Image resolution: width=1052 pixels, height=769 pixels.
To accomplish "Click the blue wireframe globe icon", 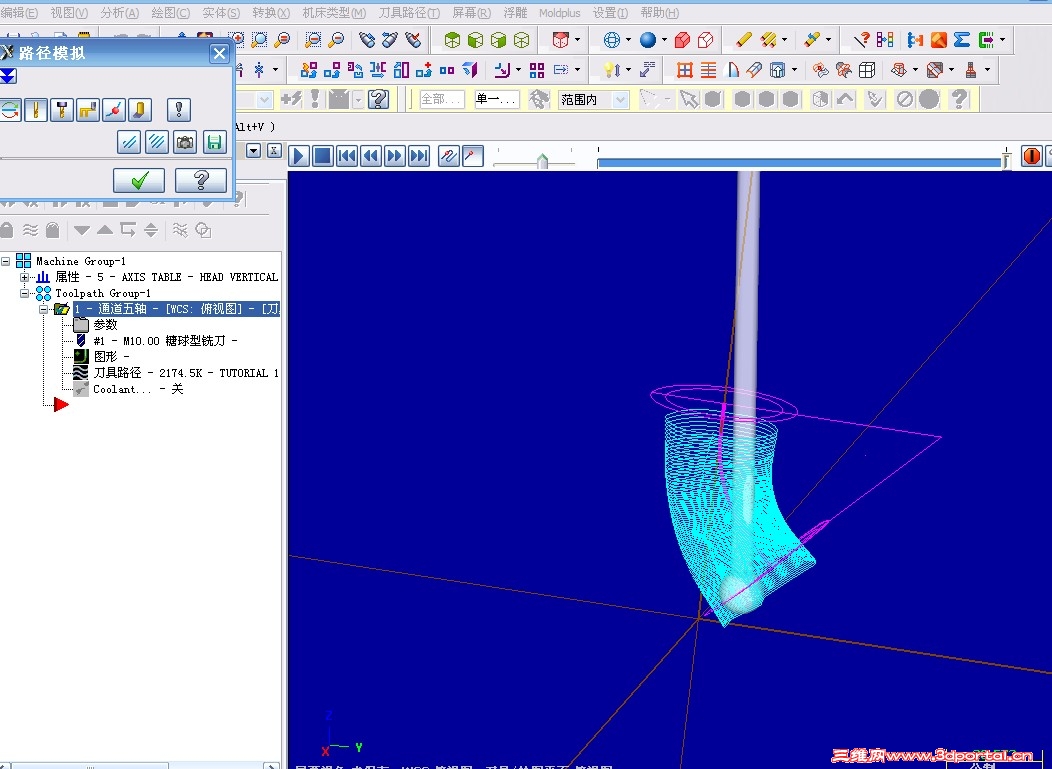I will pos(611,40).
